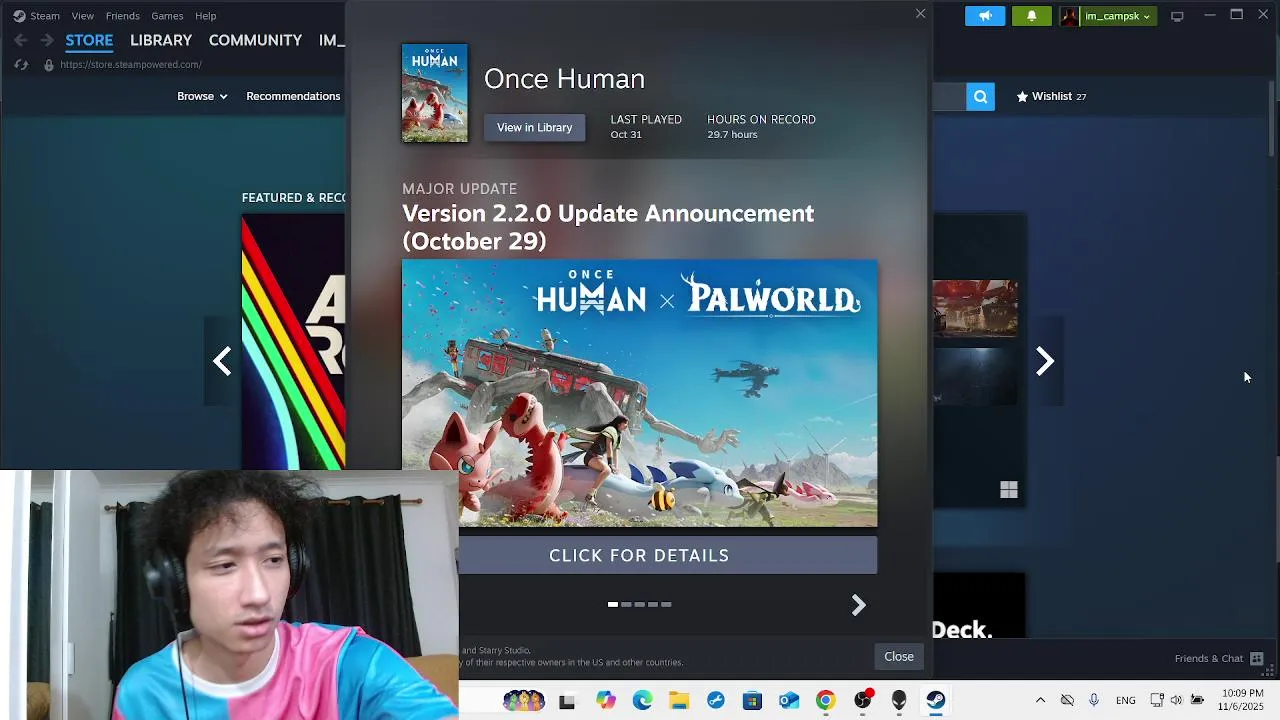The width and height of the screenshot is (1280, 720).
Task: Click the ENG language indicator
Action: [x=1125, y=700]
